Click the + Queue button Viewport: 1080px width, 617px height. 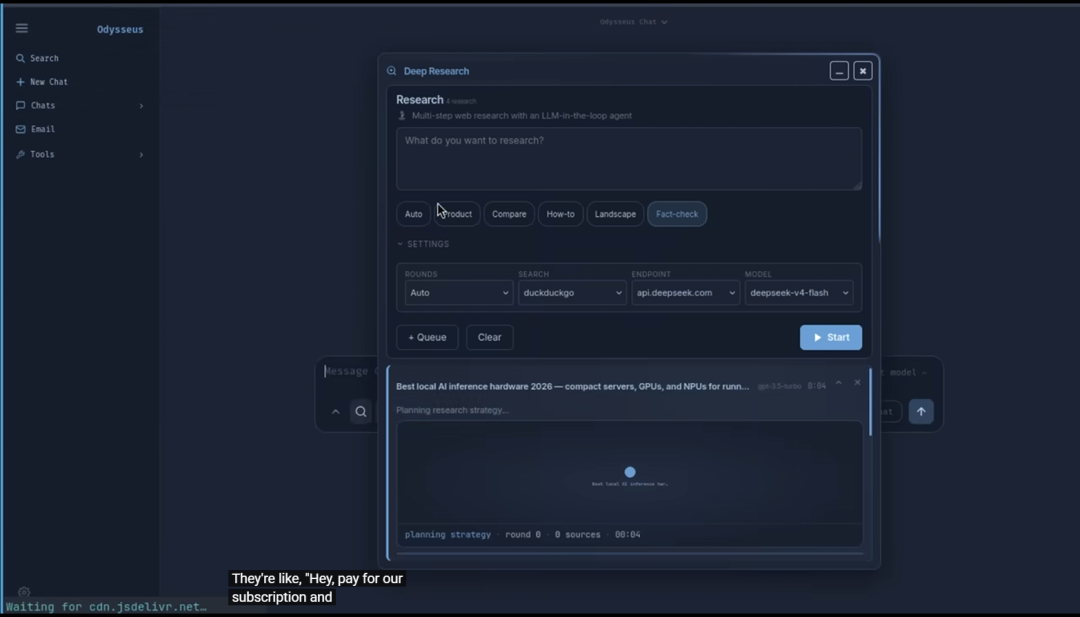[x=427, y=337]
